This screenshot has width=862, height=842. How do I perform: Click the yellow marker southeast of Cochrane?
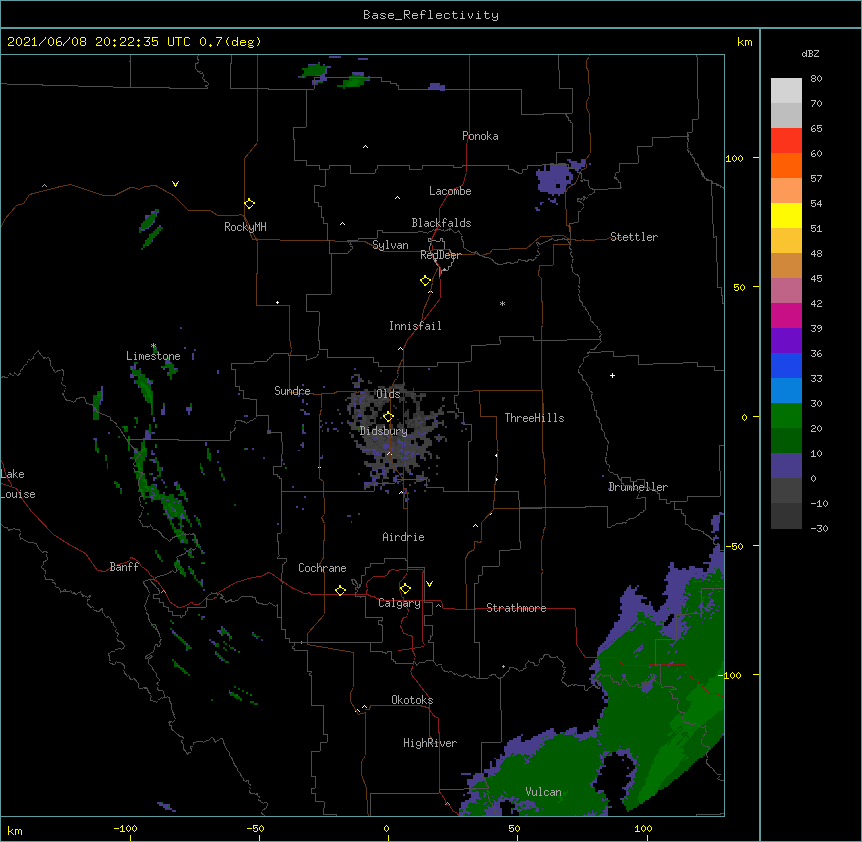point(340,590)
